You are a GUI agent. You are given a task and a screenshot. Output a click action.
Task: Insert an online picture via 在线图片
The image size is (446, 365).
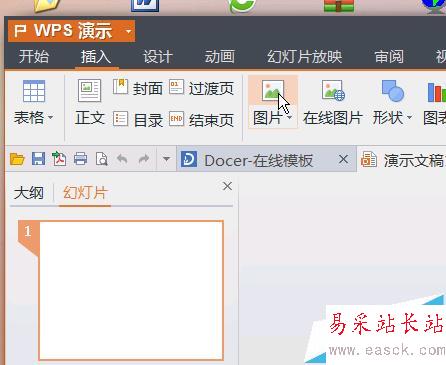(x=333, y=103)
